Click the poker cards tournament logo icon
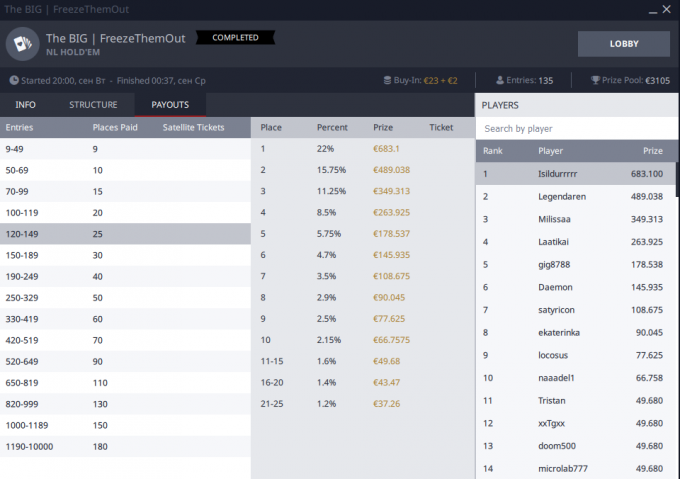The height and width of the screenshot is (479, 680). pyautogui.click(x=23, y=44)
